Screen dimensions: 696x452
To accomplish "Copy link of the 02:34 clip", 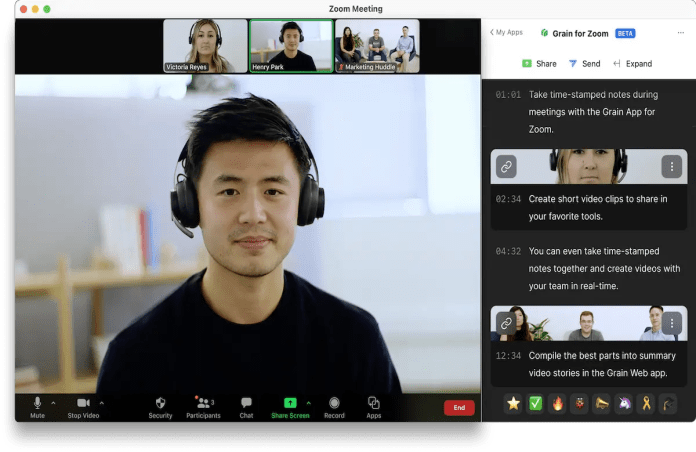I will point(506,167).
